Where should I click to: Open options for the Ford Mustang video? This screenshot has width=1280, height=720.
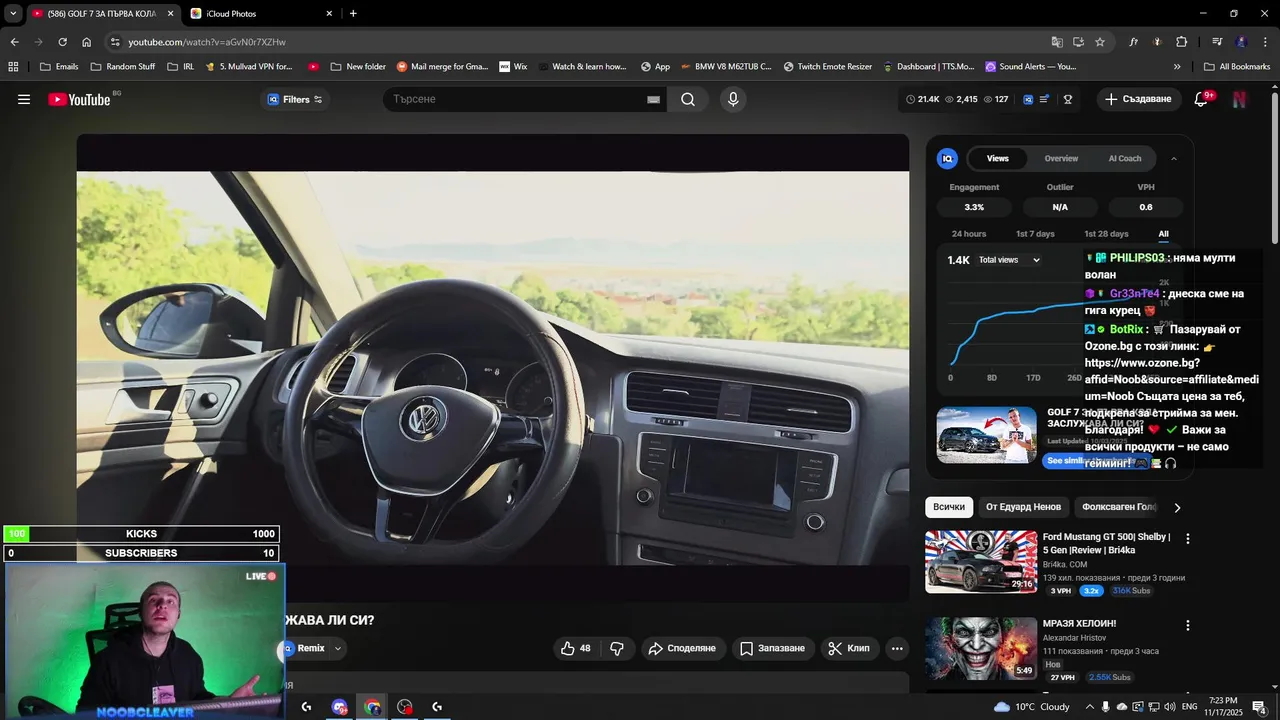1188,538
